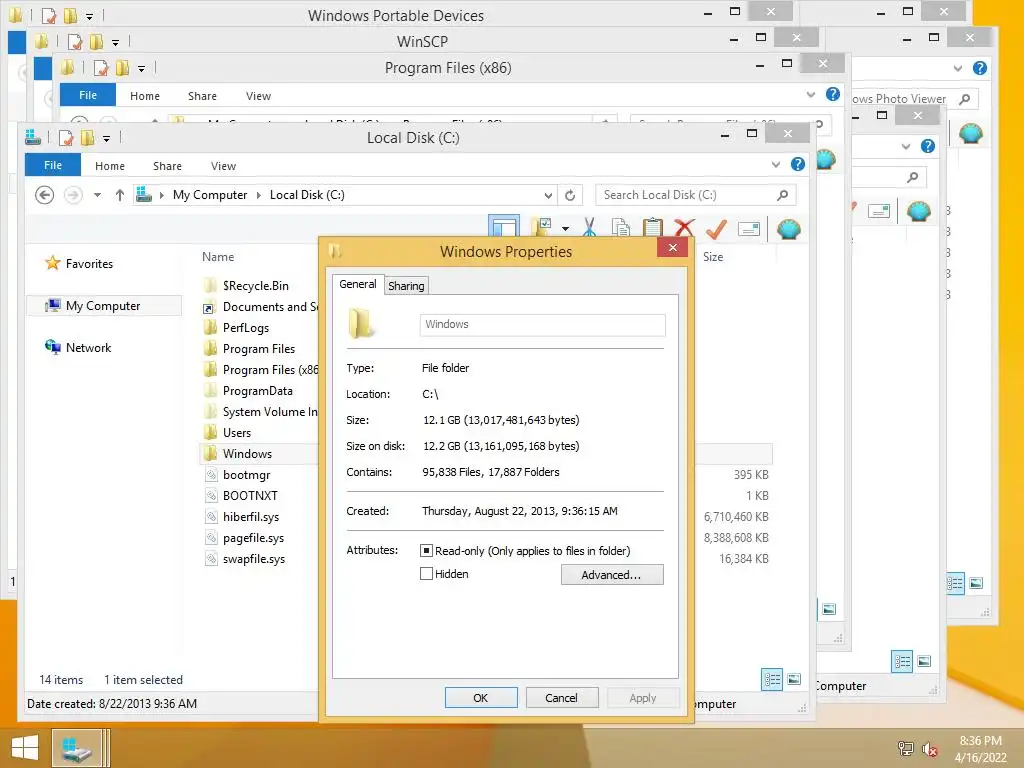Click Quick Access new folder icon in Local Disk title

[87, 137]
